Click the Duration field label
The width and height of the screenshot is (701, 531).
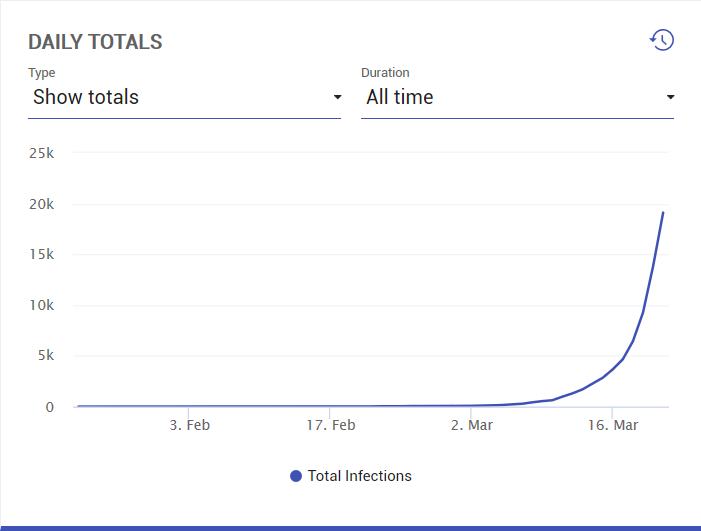pyautogui.click(x=385, y=73)
